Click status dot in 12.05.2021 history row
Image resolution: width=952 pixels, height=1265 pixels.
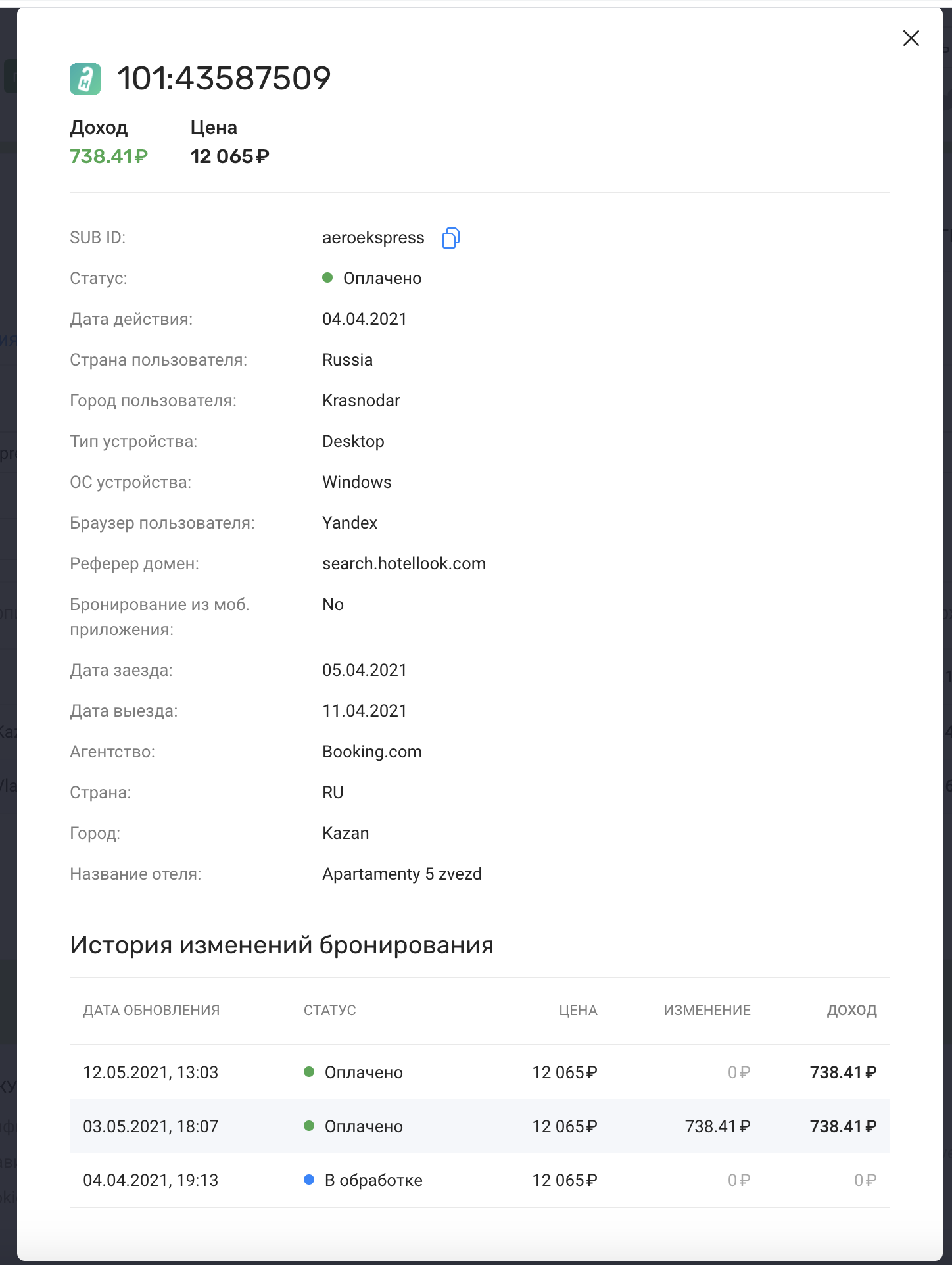click(309, 1072)
